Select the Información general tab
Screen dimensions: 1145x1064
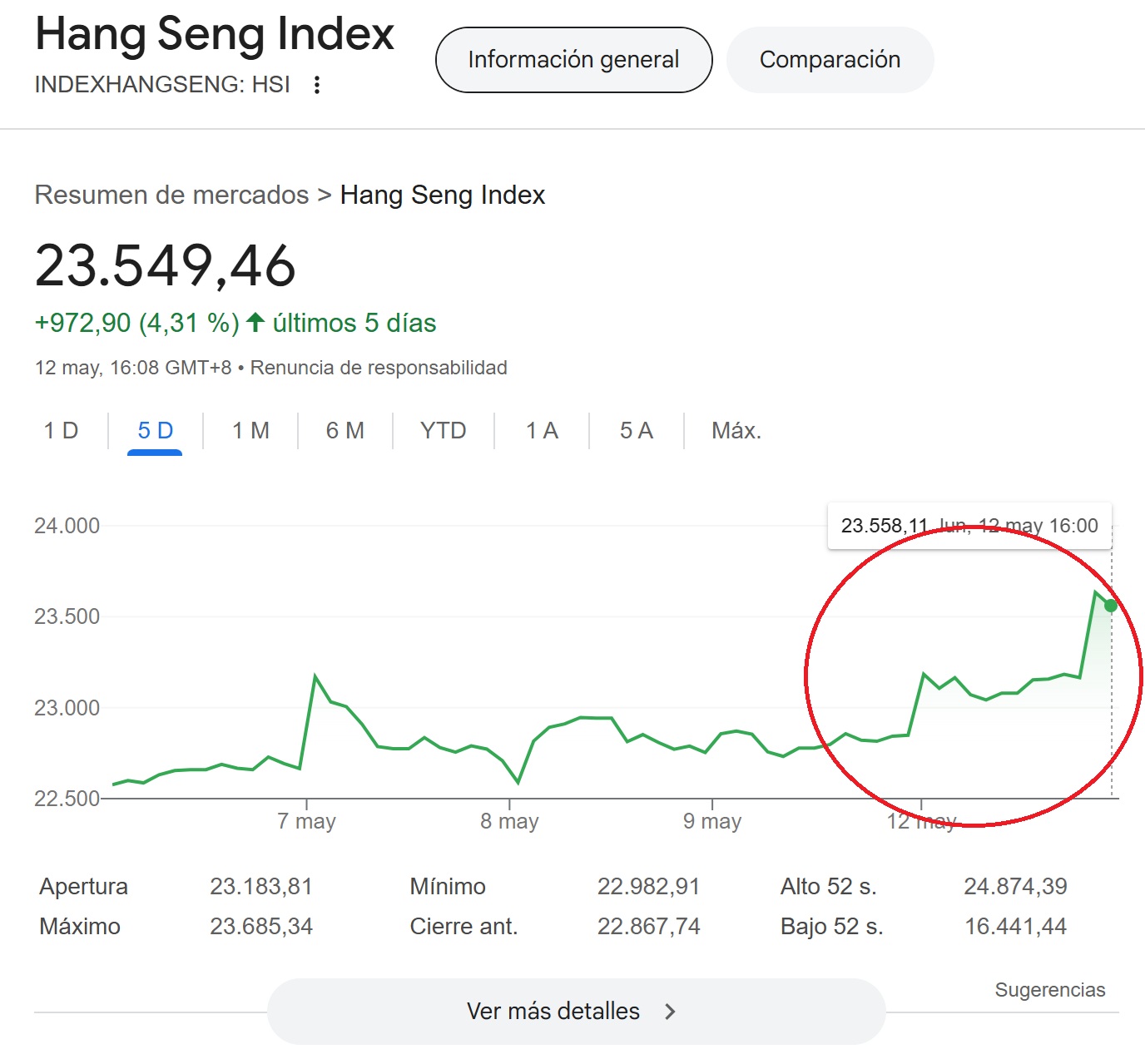pyautogui.click(x=573, y=60)
